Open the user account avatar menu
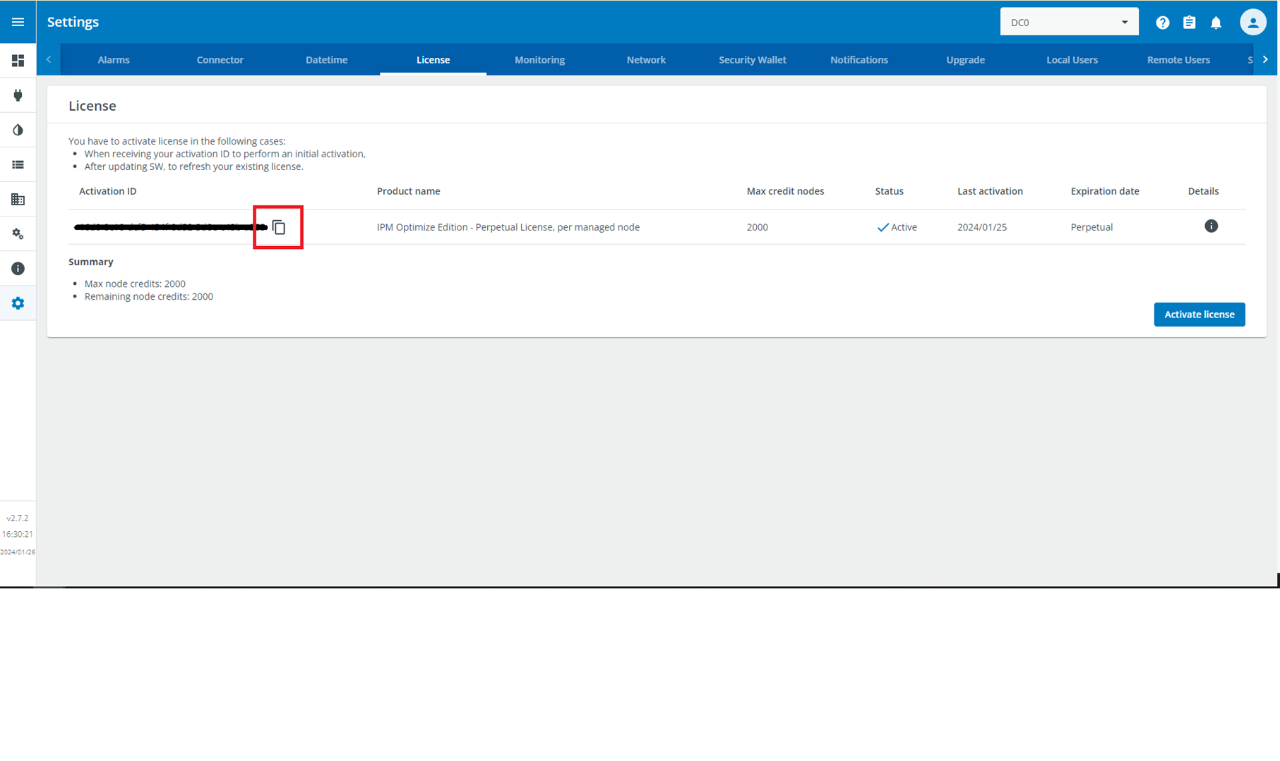Viewport: 1280px width, 761px height. [x=1253, y=21]
